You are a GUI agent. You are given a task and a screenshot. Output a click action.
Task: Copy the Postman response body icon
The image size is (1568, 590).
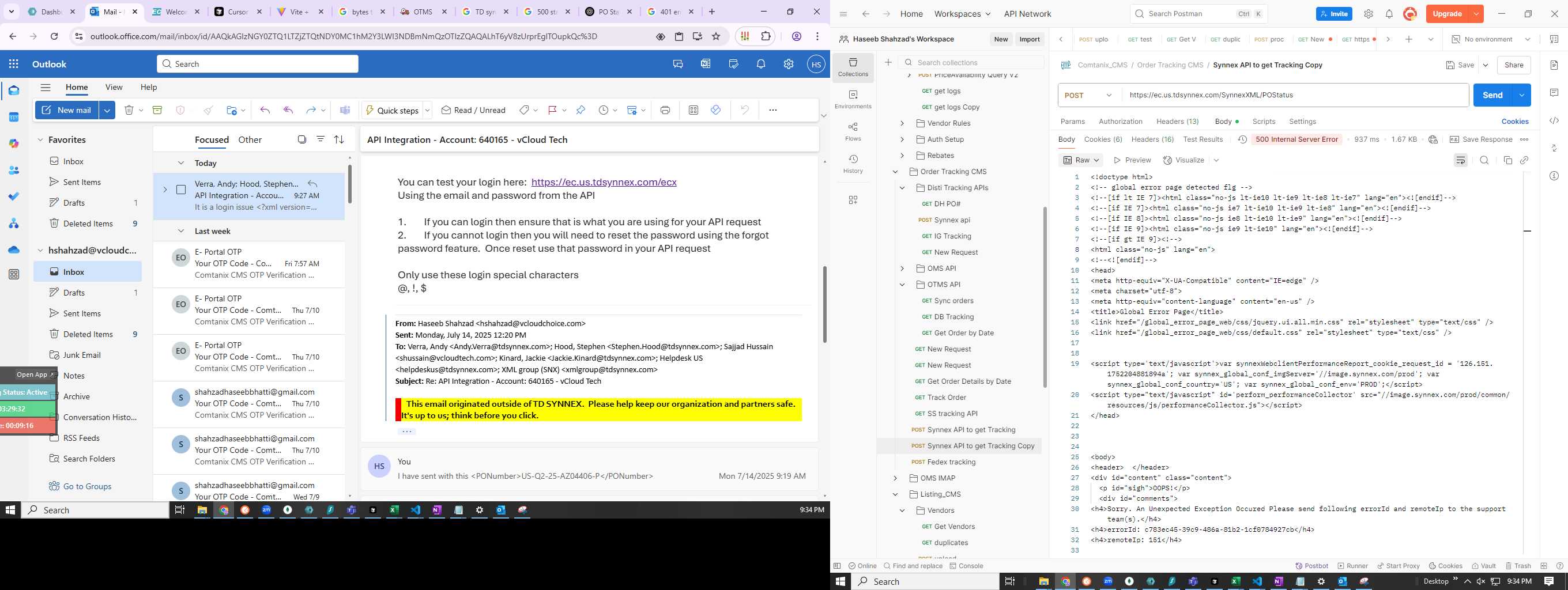click(1507, 160)
